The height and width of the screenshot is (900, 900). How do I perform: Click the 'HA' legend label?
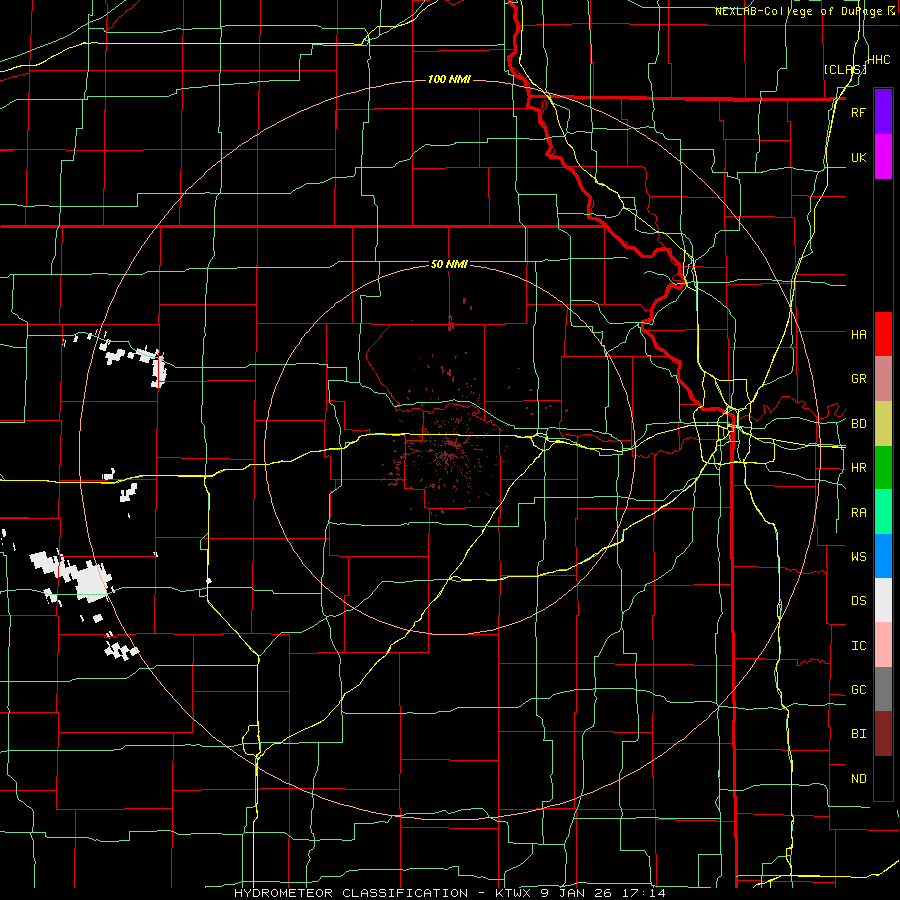[x=858, y=334]
